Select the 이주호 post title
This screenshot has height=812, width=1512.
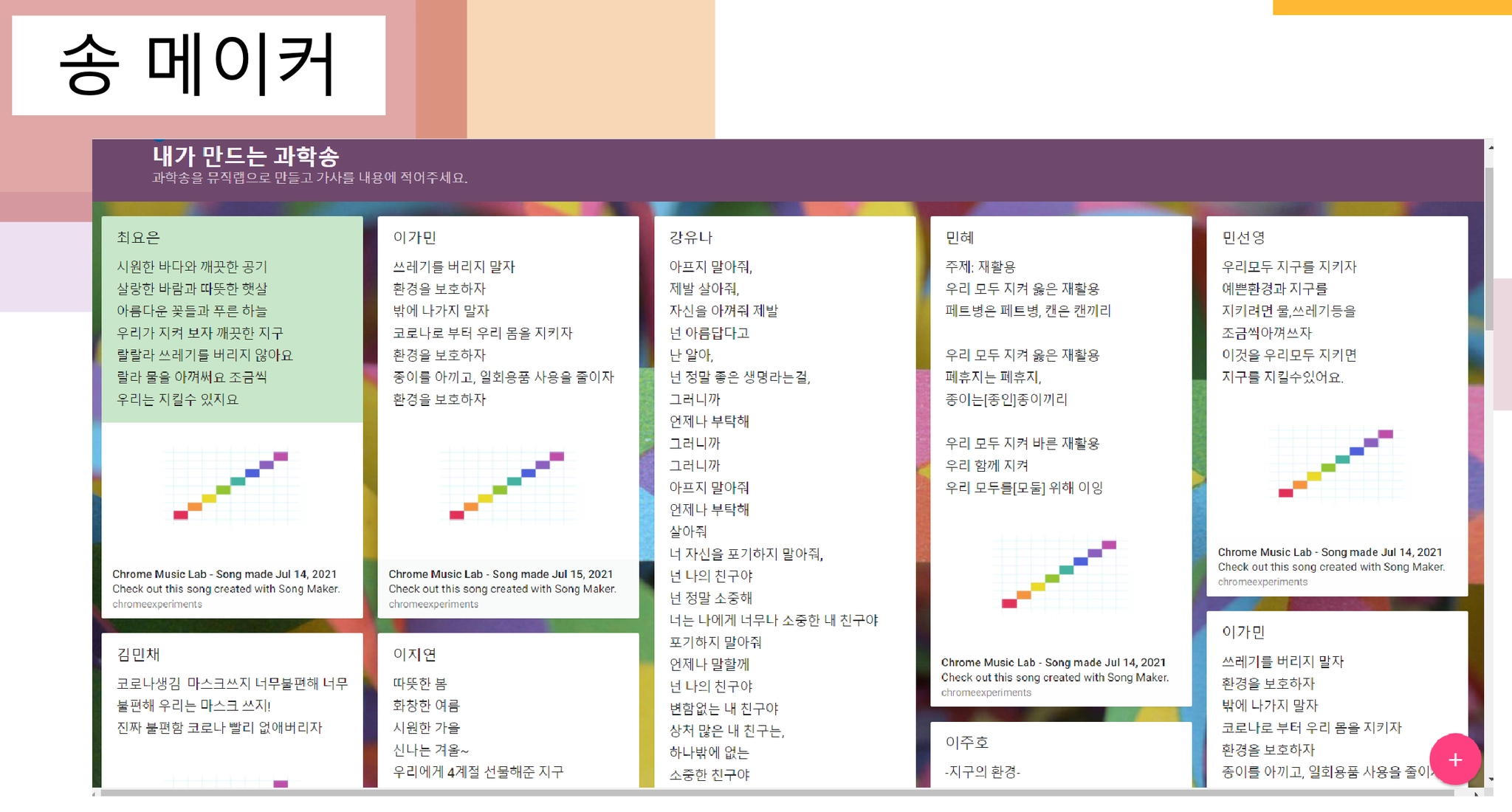coord(966,743)
